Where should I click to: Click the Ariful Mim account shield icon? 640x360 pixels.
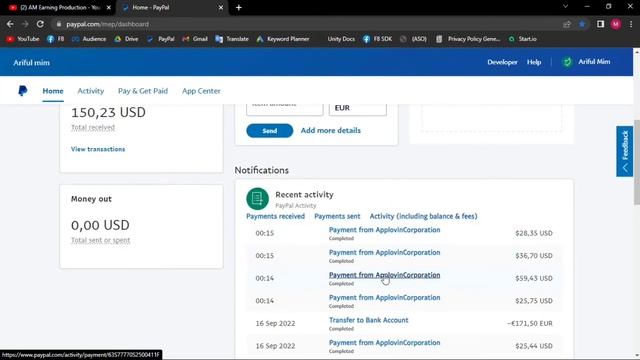click(x=567, y=62)
